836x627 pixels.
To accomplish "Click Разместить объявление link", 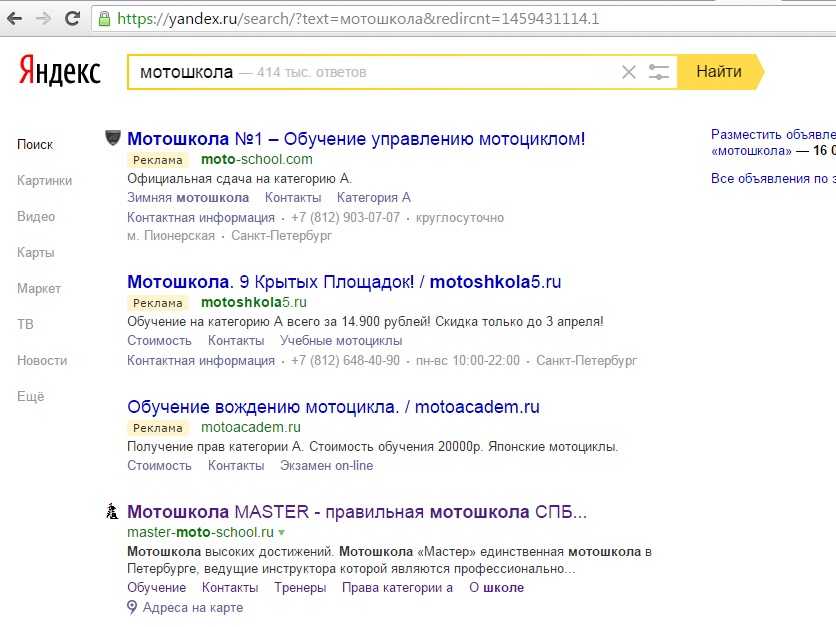I will click(x=773, y=142).
